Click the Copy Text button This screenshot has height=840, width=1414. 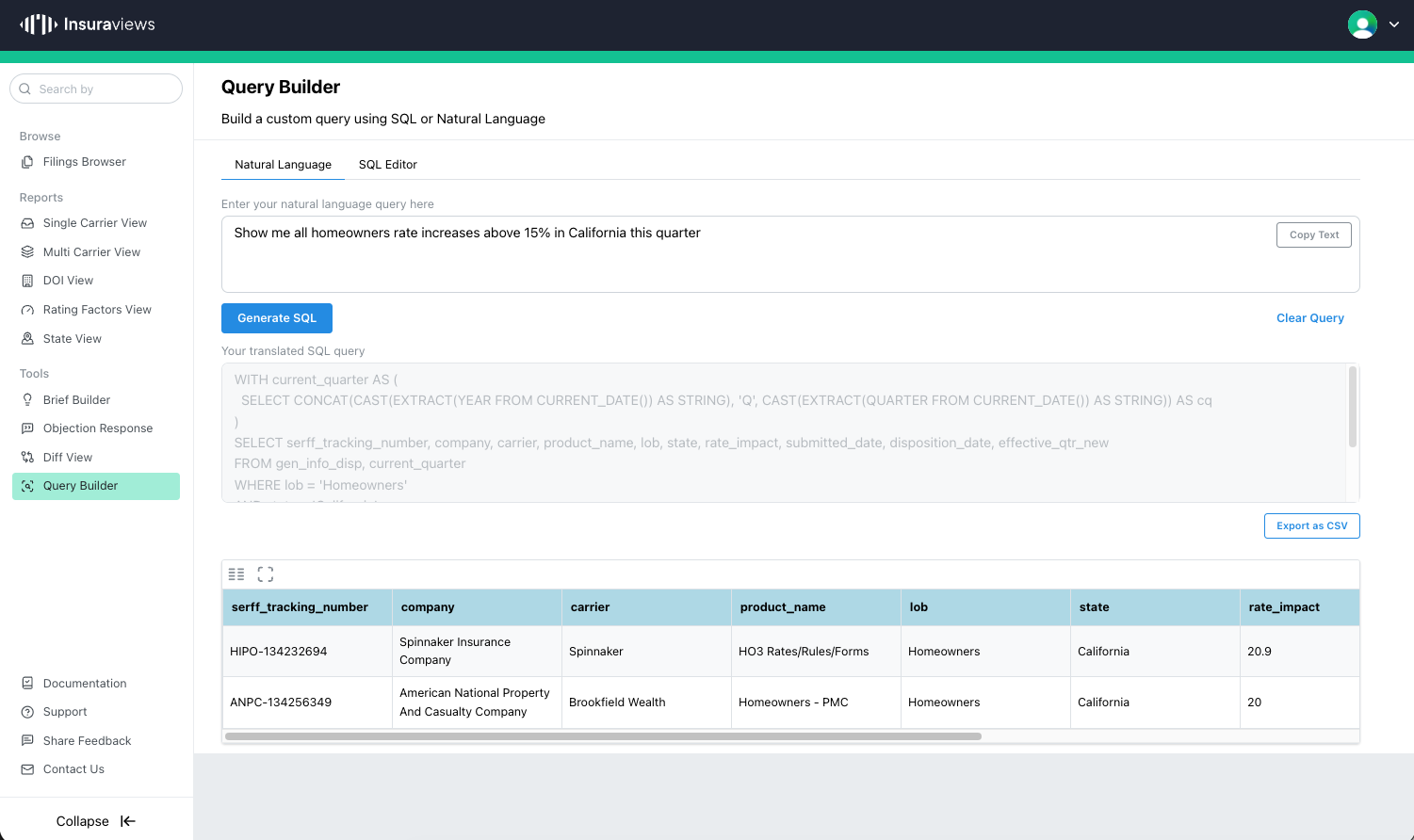(1314, 234)
